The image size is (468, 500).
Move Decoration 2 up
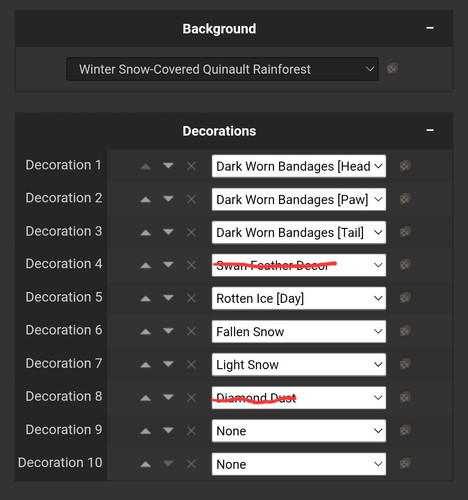pos(146,199)
